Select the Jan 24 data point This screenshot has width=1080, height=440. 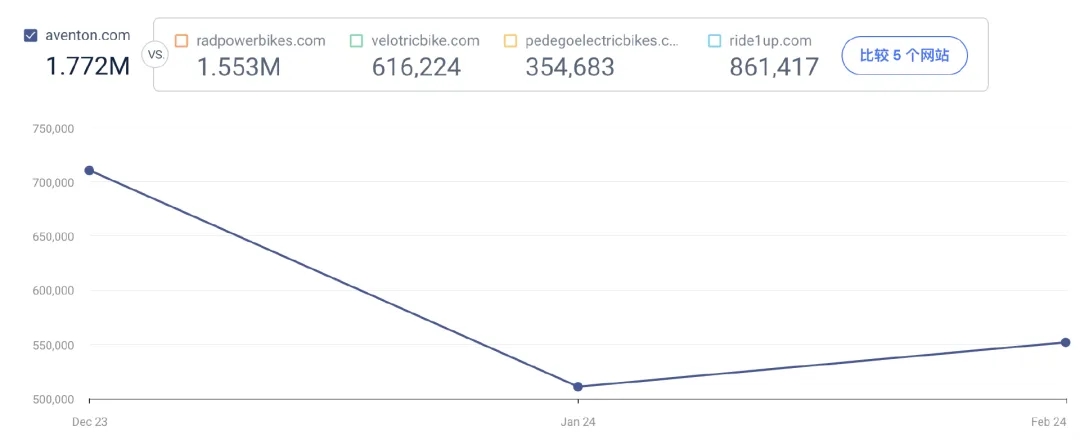[x=578, y=387]
